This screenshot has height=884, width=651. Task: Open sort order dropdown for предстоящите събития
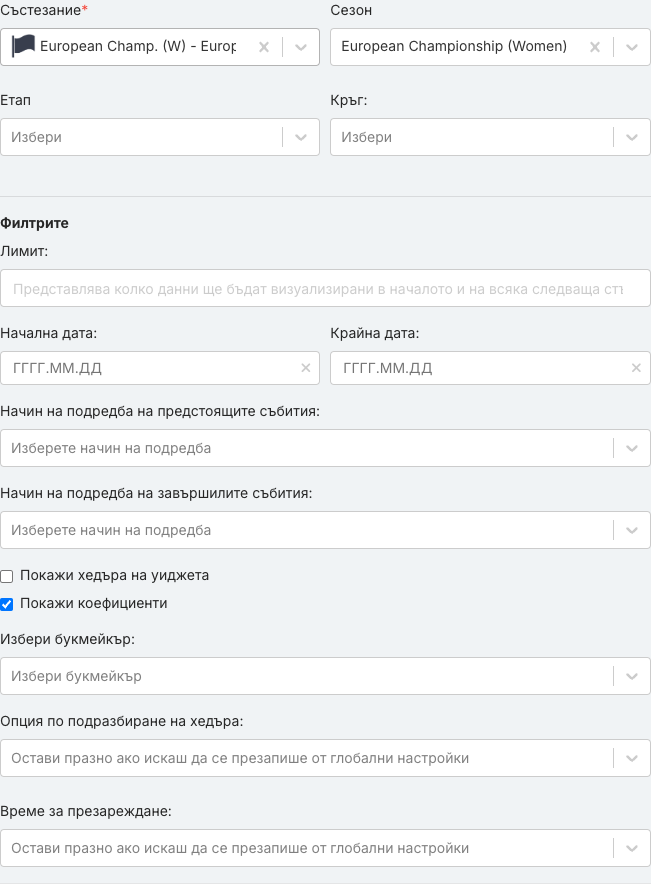632,448
